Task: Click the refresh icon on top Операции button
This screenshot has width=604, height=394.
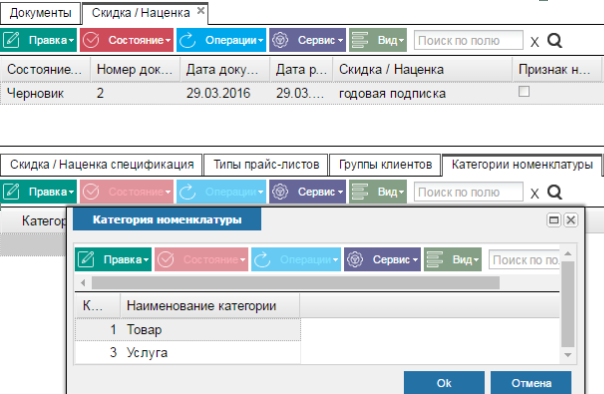Action: [x=188, y=40]
